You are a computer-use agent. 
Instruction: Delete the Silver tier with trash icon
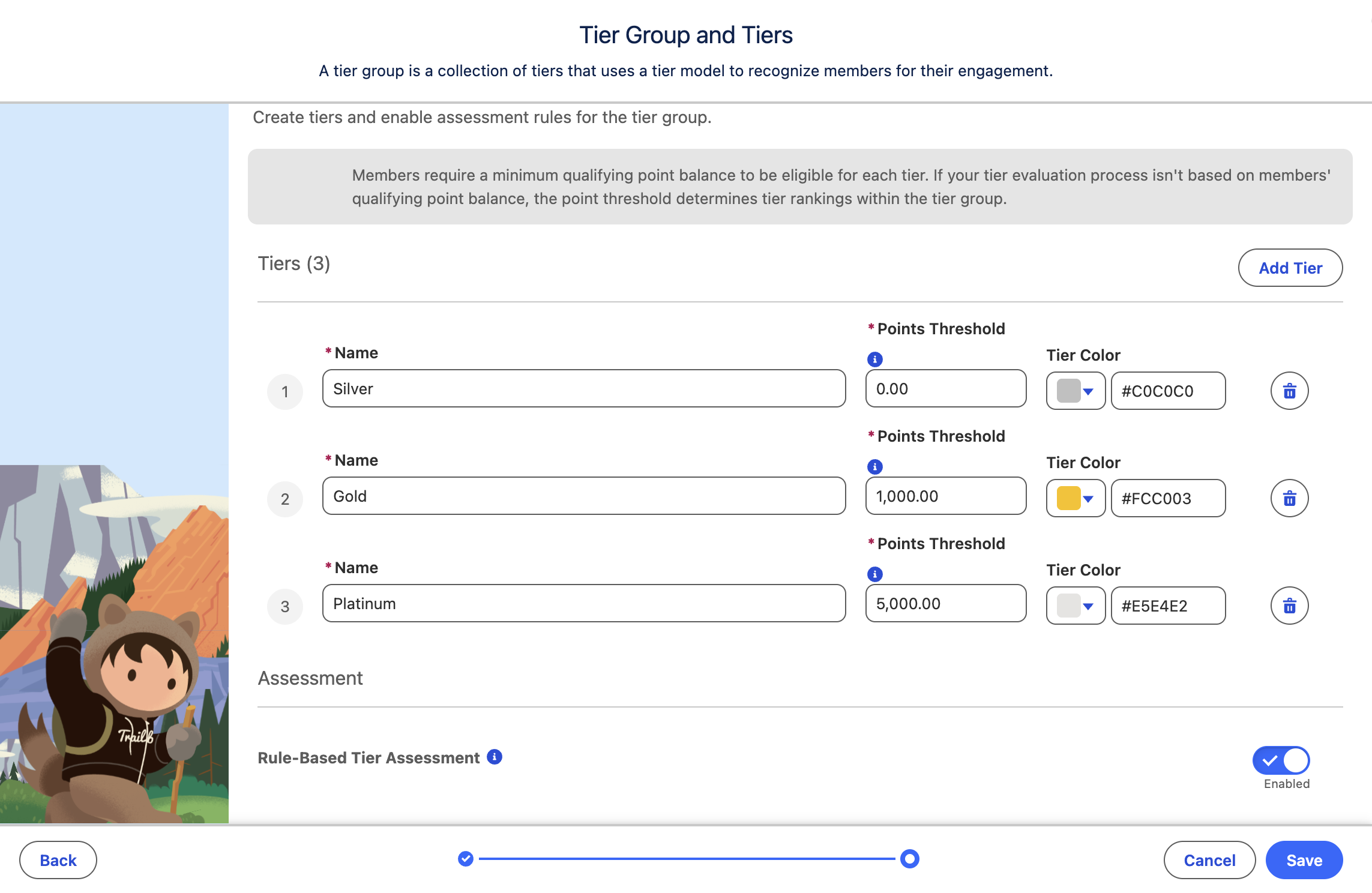click(1289, 391)
